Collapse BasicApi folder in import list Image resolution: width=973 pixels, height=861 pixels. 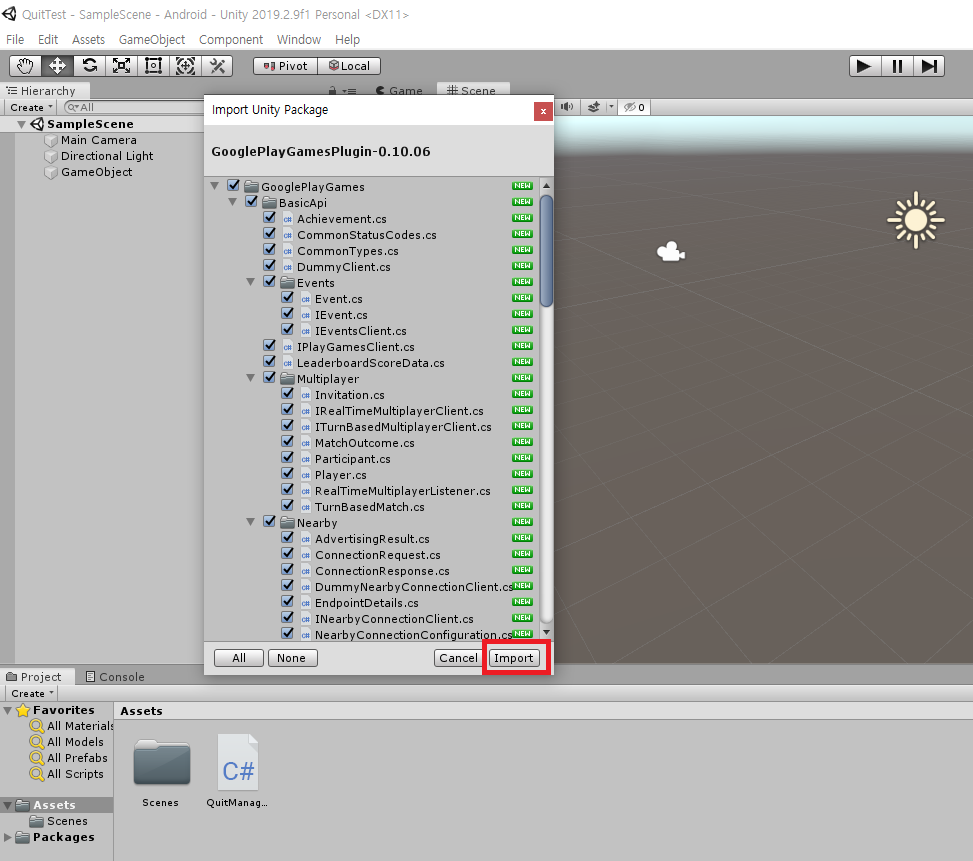tap(233, 202)
